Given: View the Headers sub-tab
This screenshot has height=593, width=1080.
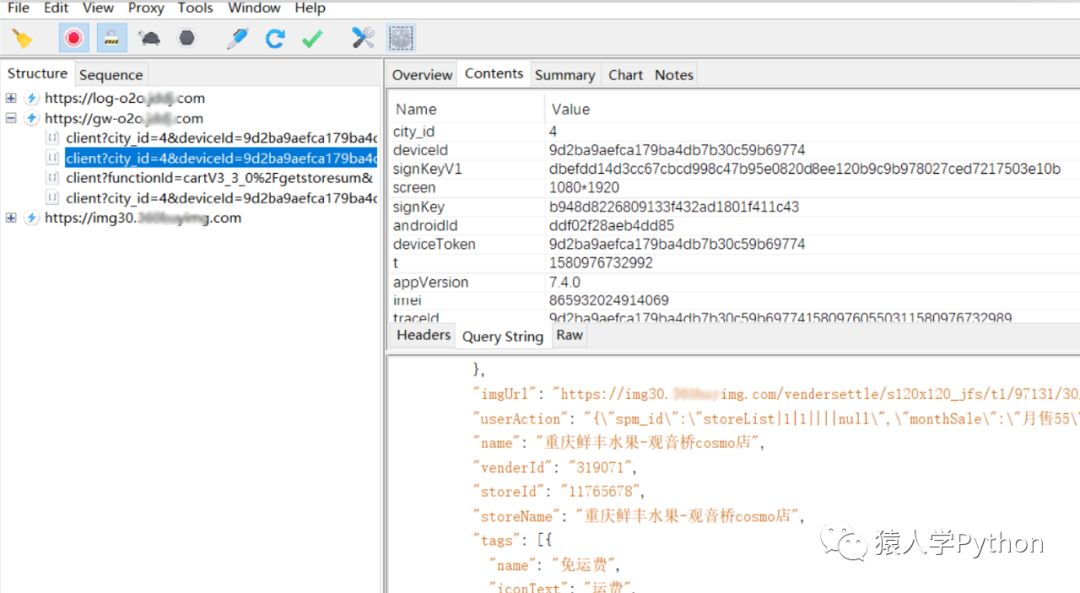Looking at the screenshot, I should pyautogui.click(x=423, y=335).
